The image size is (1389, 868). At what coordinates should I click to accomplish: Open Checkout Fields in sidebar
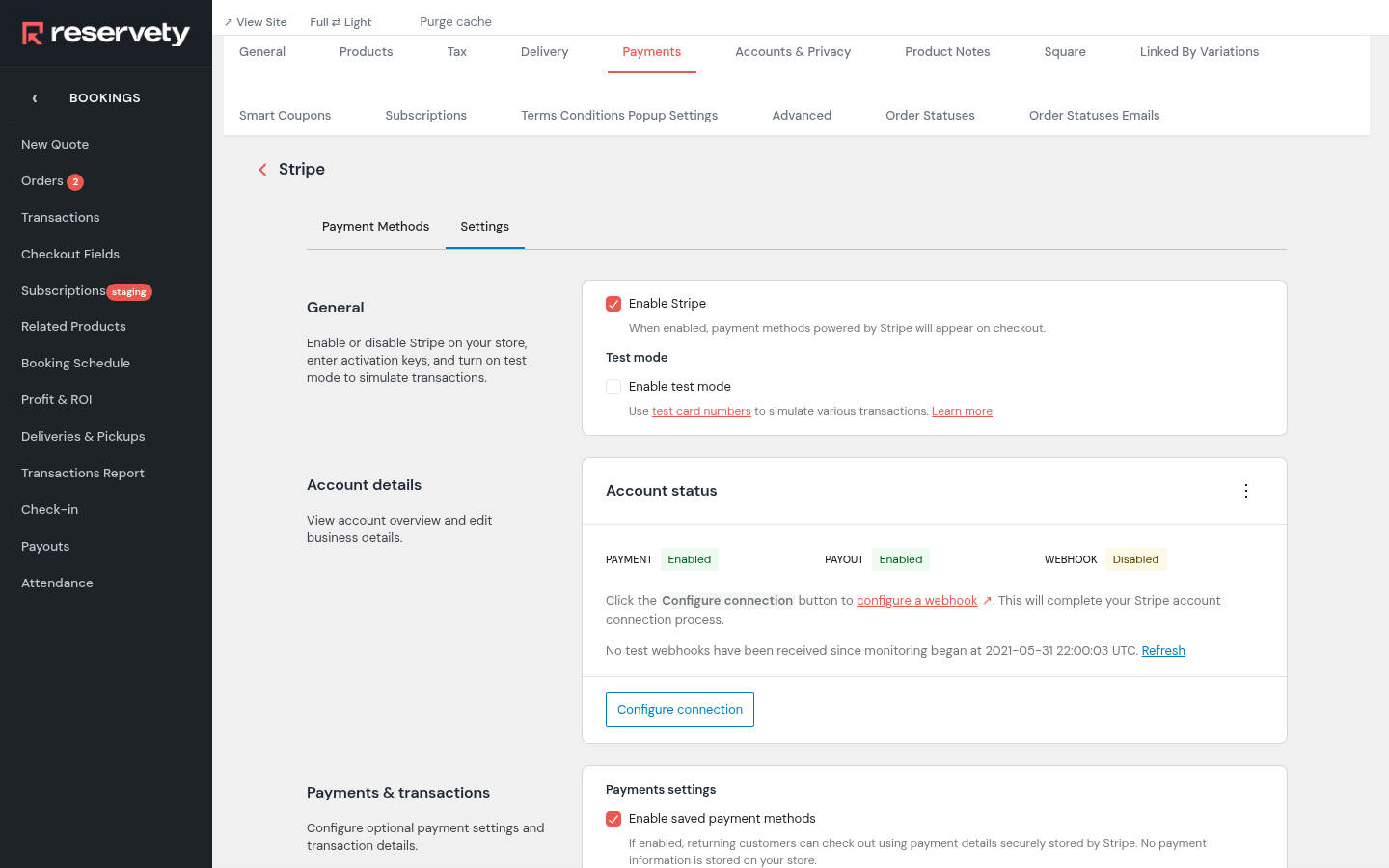coord(70,255)
